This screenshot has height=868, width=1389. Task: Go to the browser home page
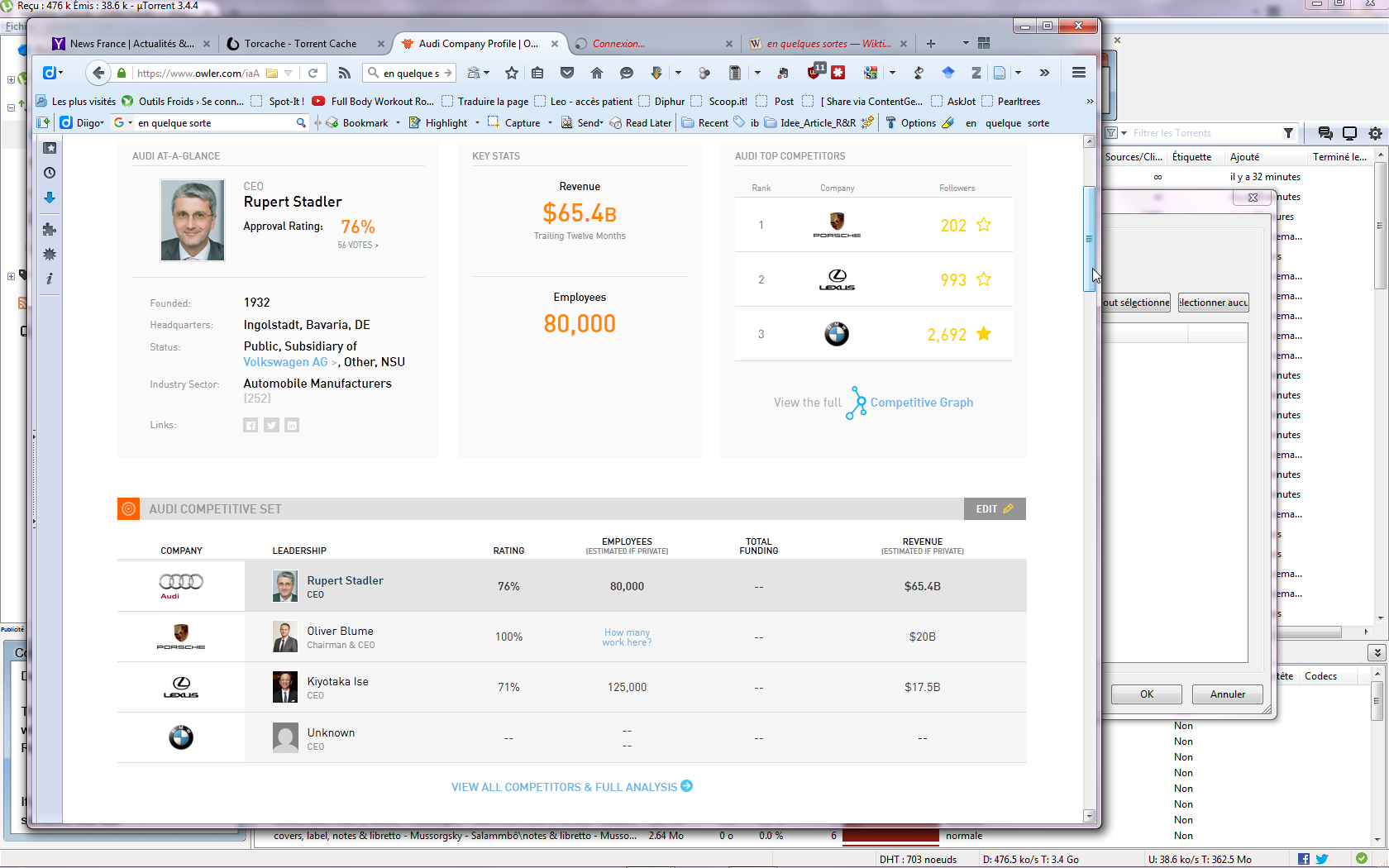(x=597, y=73)
